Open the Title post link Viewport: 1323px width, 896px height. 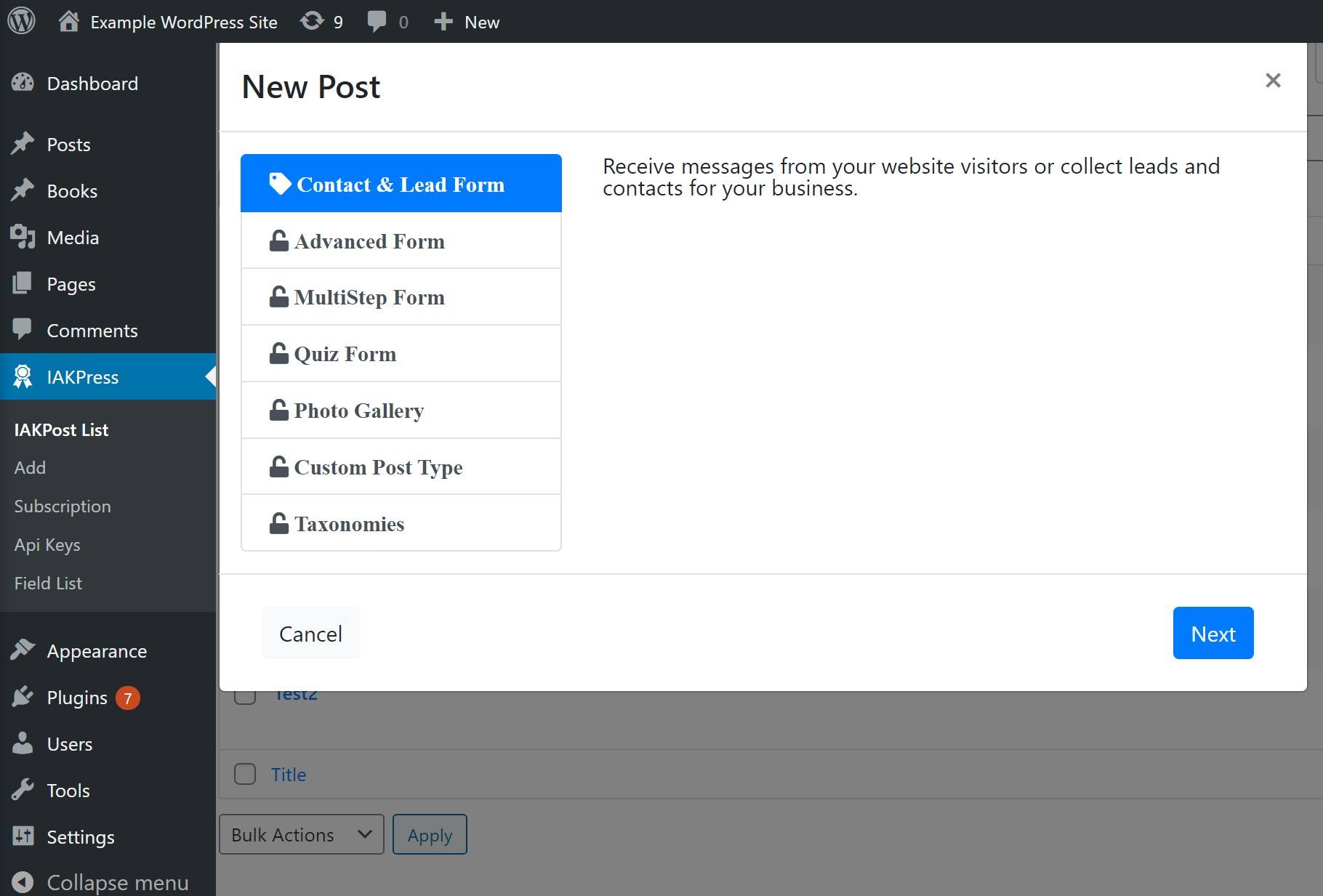coord(289,775)
